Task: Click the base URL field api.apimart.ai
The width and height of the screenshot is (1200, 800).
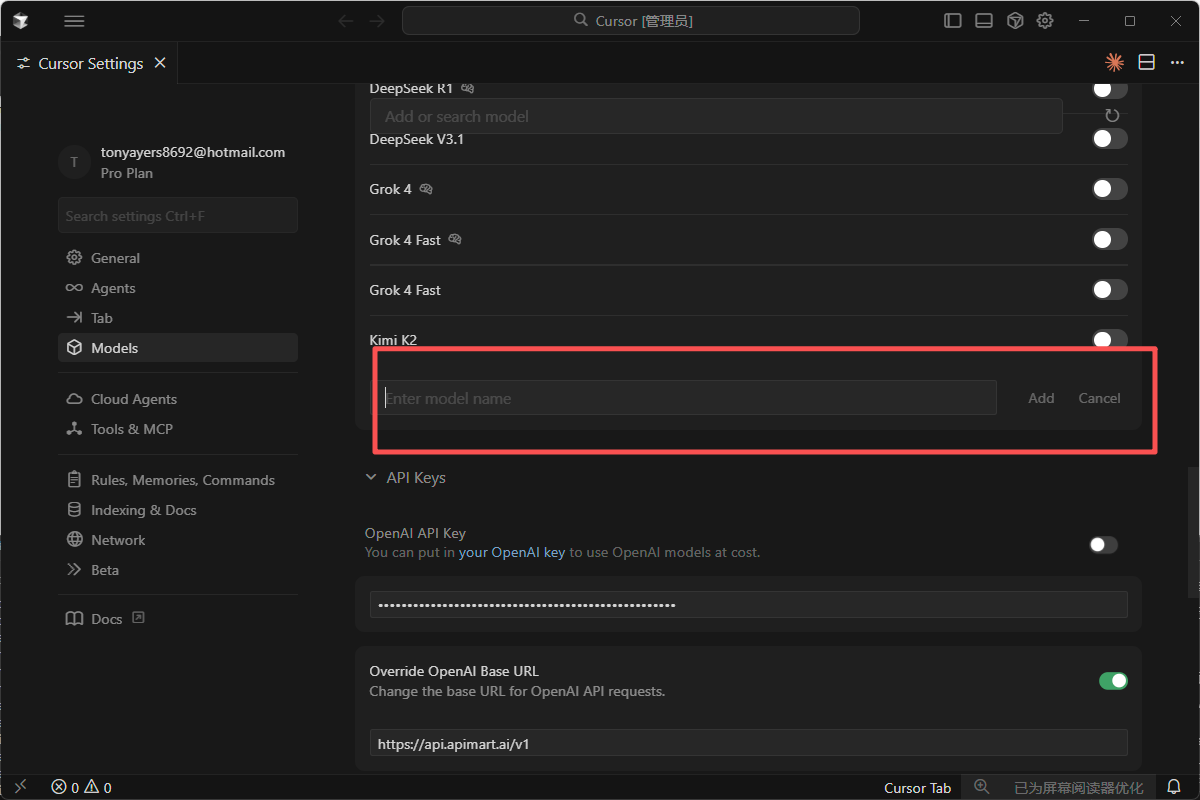Action: pyautogui.click(x=749, y=743)
